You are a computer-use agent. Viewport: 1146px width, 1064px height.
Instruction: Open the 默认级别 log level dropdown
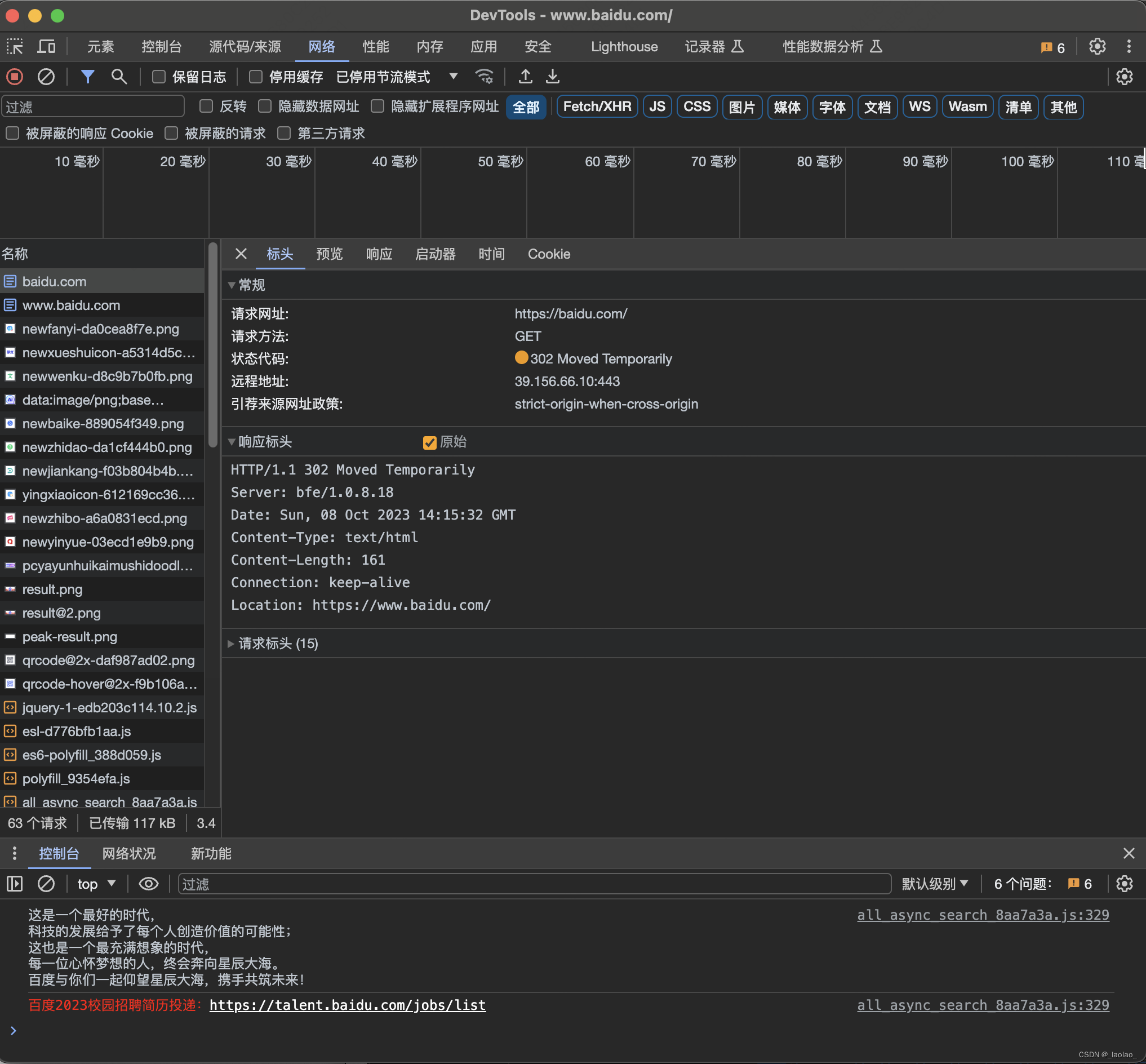coord(935,884)
